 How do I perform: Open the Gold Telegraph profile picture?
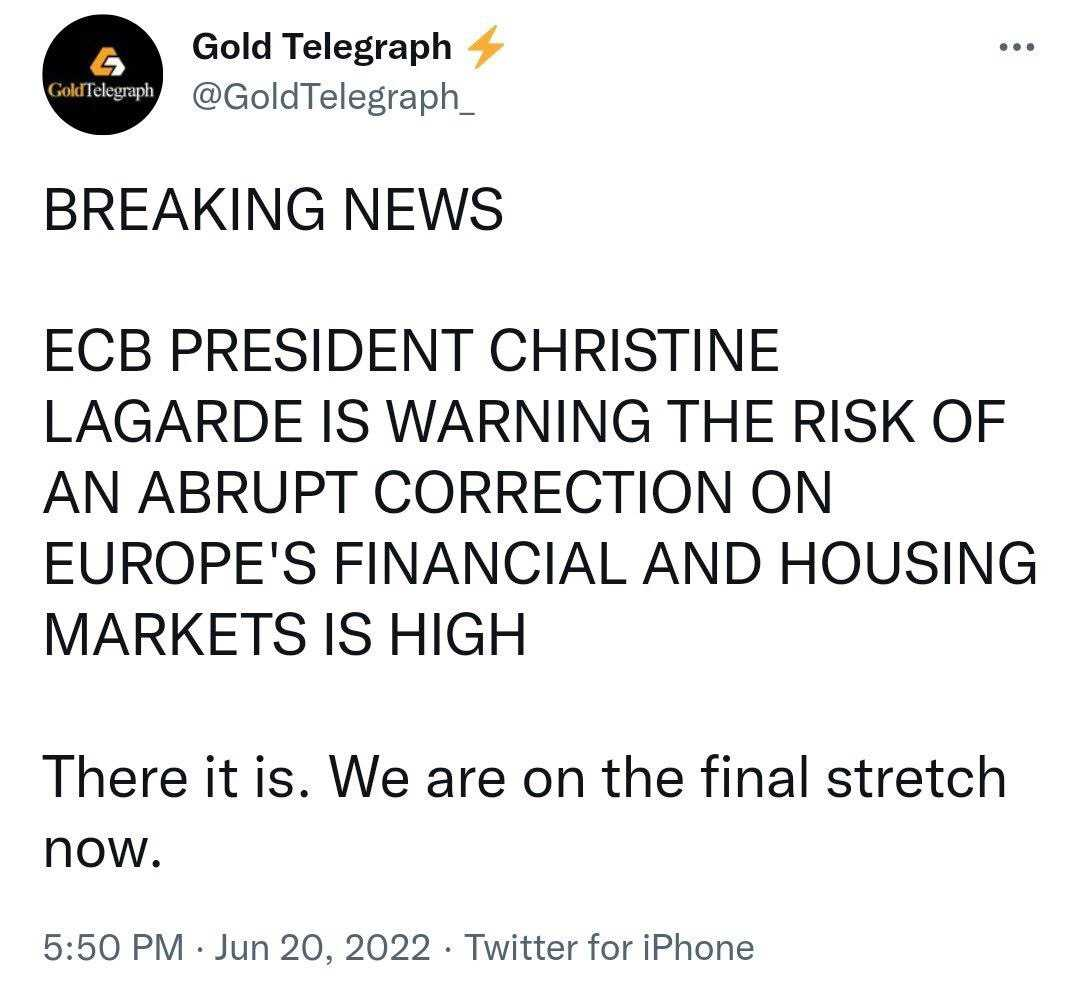point(103,74)
